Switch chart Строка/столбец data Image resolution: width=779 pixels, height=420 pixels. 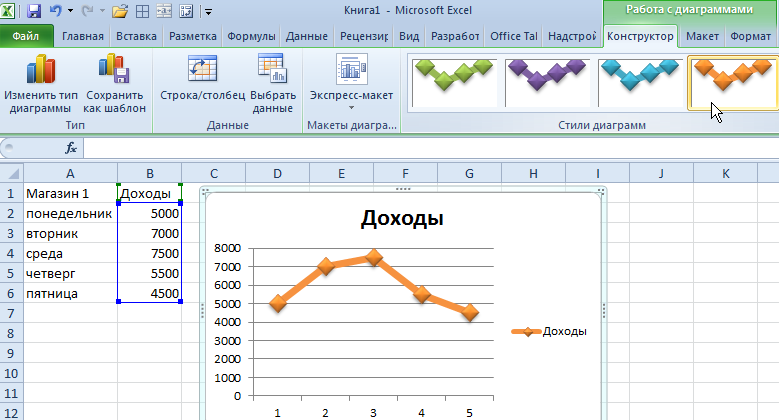(x=203, y=72)
